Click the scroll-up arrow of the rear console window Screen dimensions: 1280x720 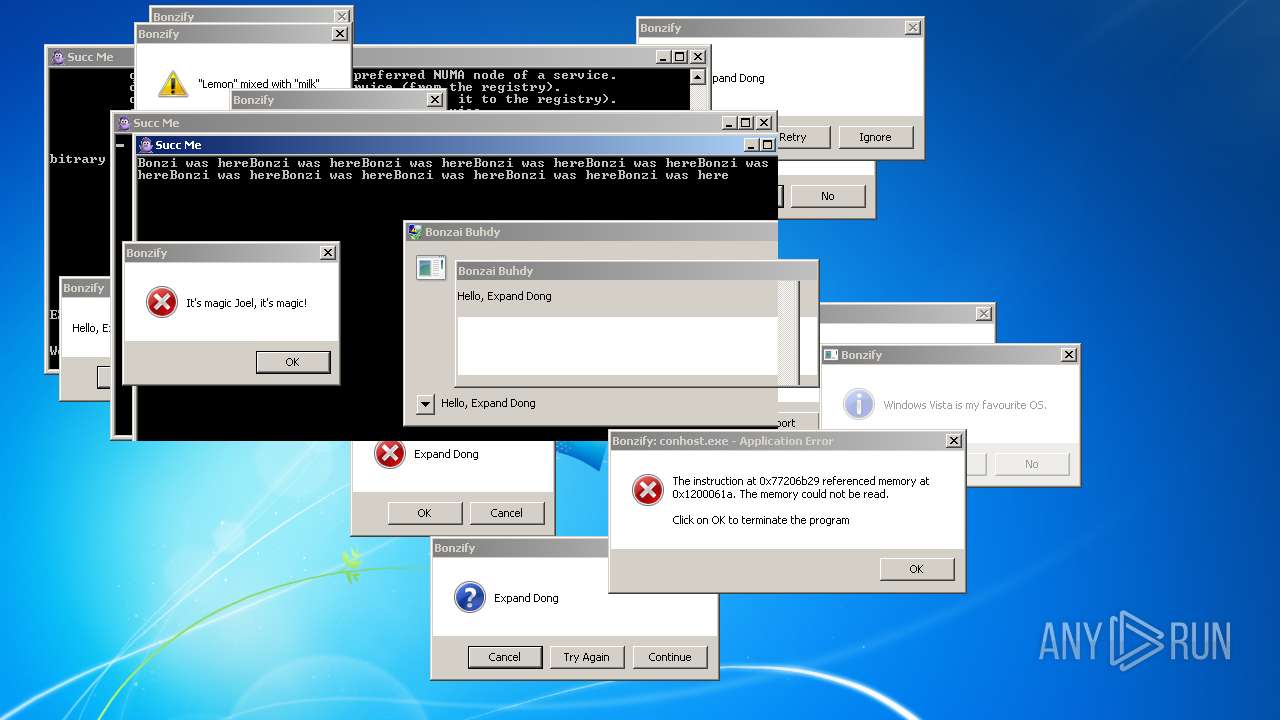coord(697,76)
